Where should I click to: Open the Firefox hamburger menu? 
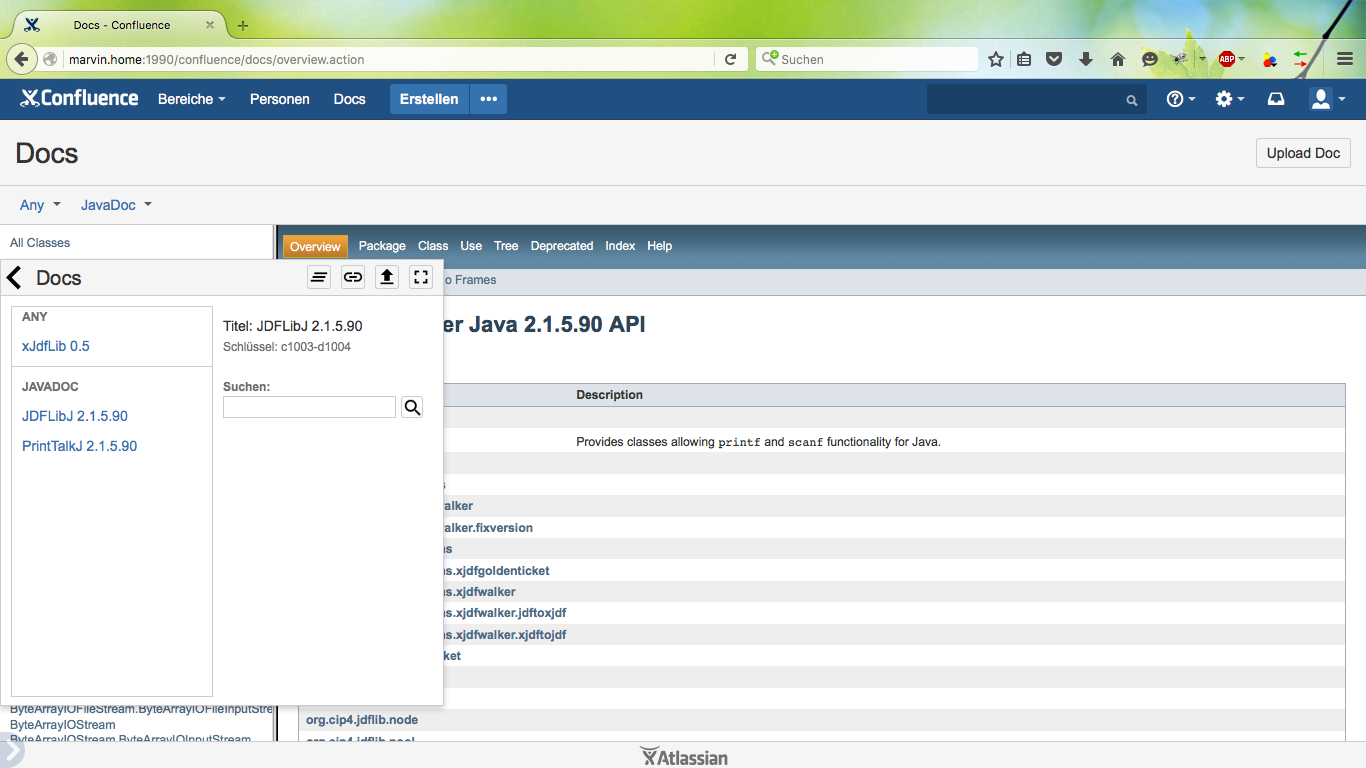tap(1345, 59)
